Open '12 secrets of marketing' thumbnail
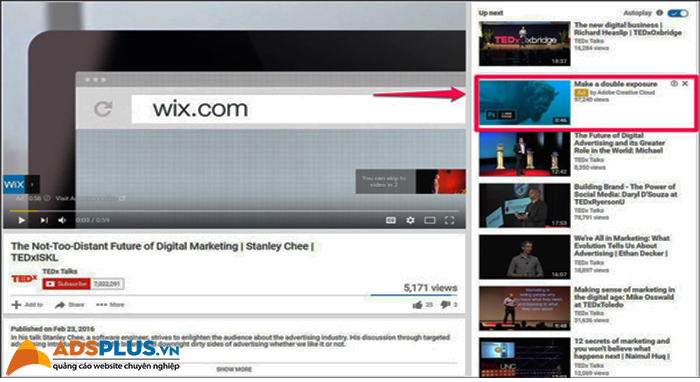This screenshot has height=382, width=700. [x=525, y=357]
